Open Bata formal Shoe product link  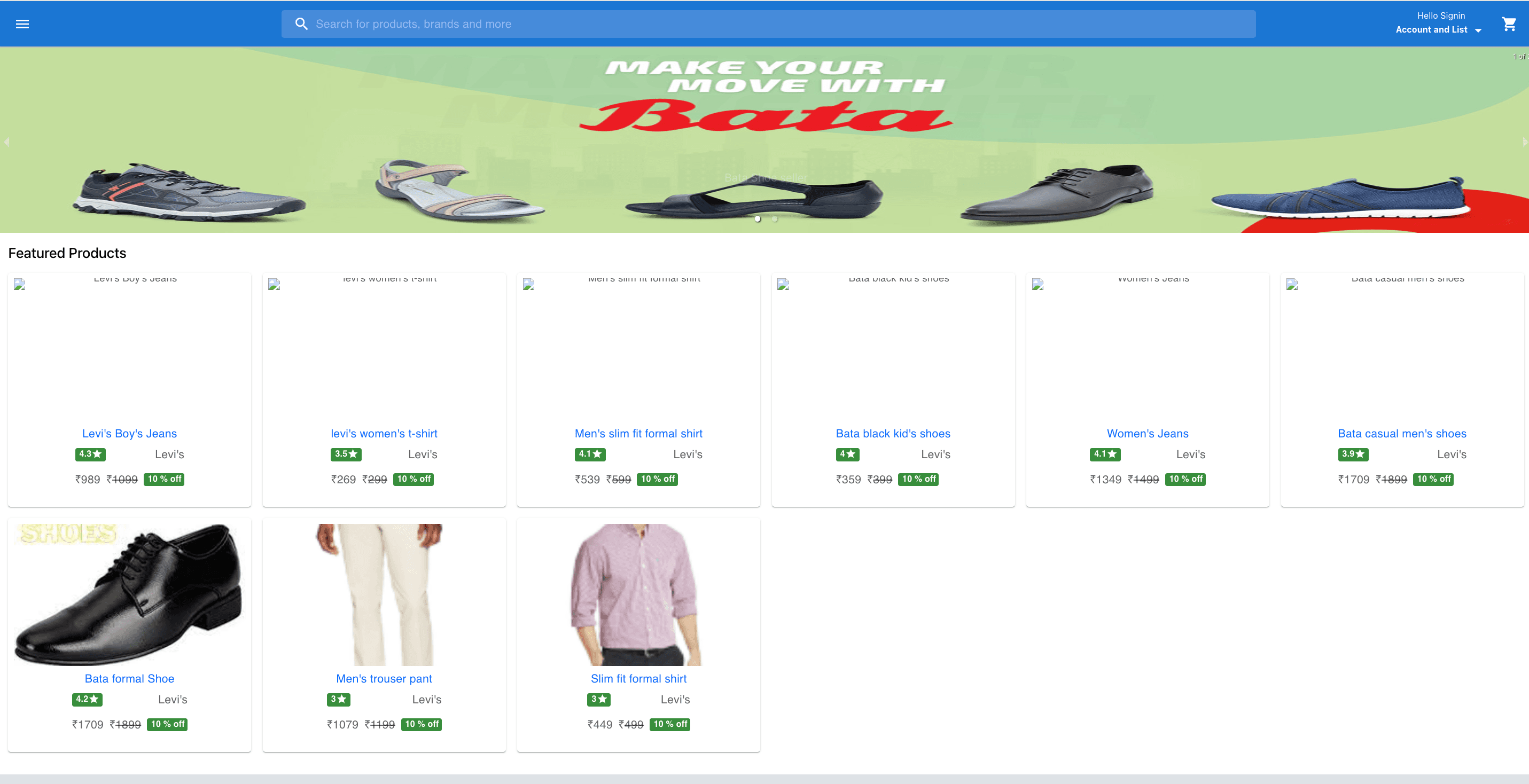coord(129,679)
